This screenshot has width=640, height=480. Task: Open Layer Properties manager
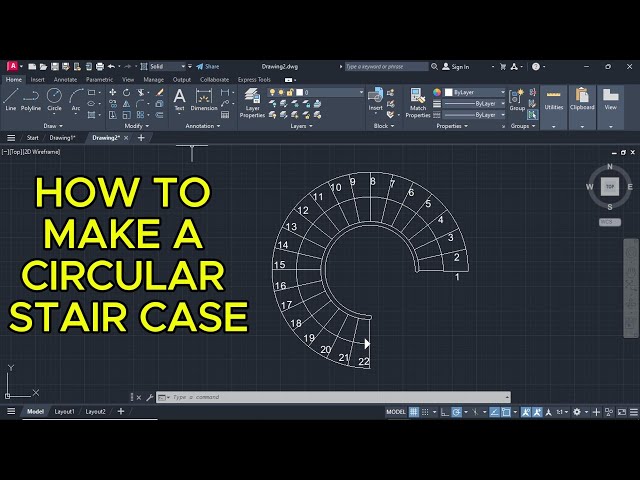[x=252, y=103]
